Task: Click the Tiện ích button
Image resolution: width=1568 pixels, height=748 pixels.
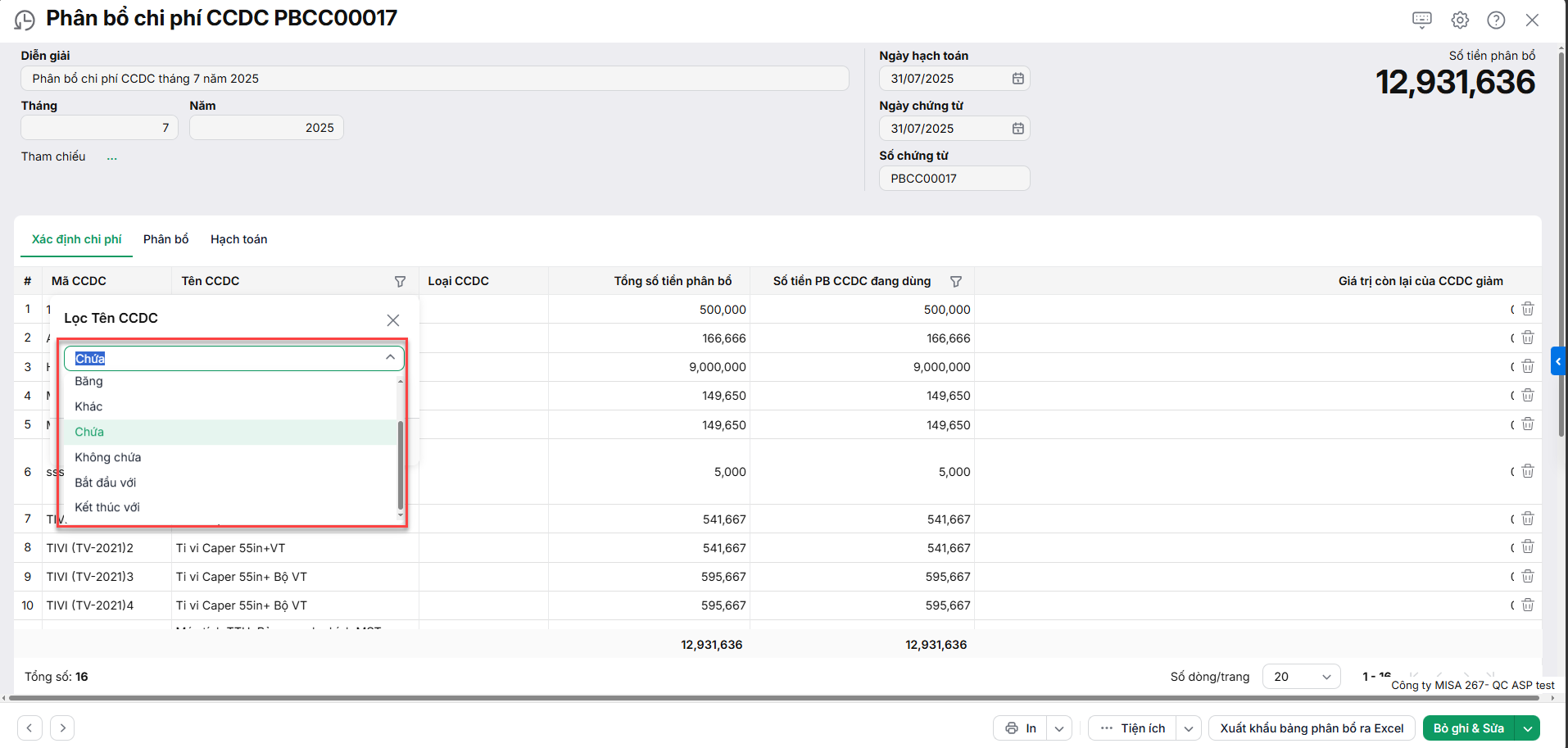Action: 1133,728
